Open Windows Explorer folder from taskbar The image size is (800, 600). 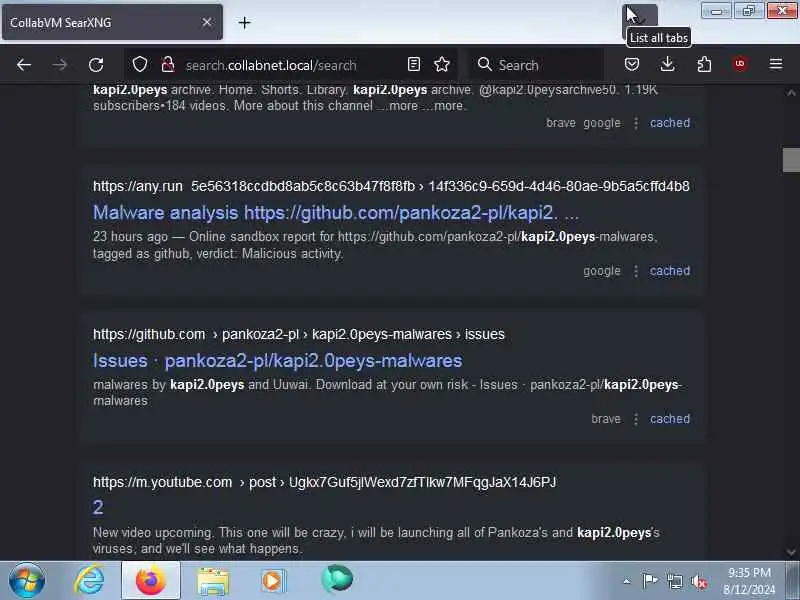(213, 581)
